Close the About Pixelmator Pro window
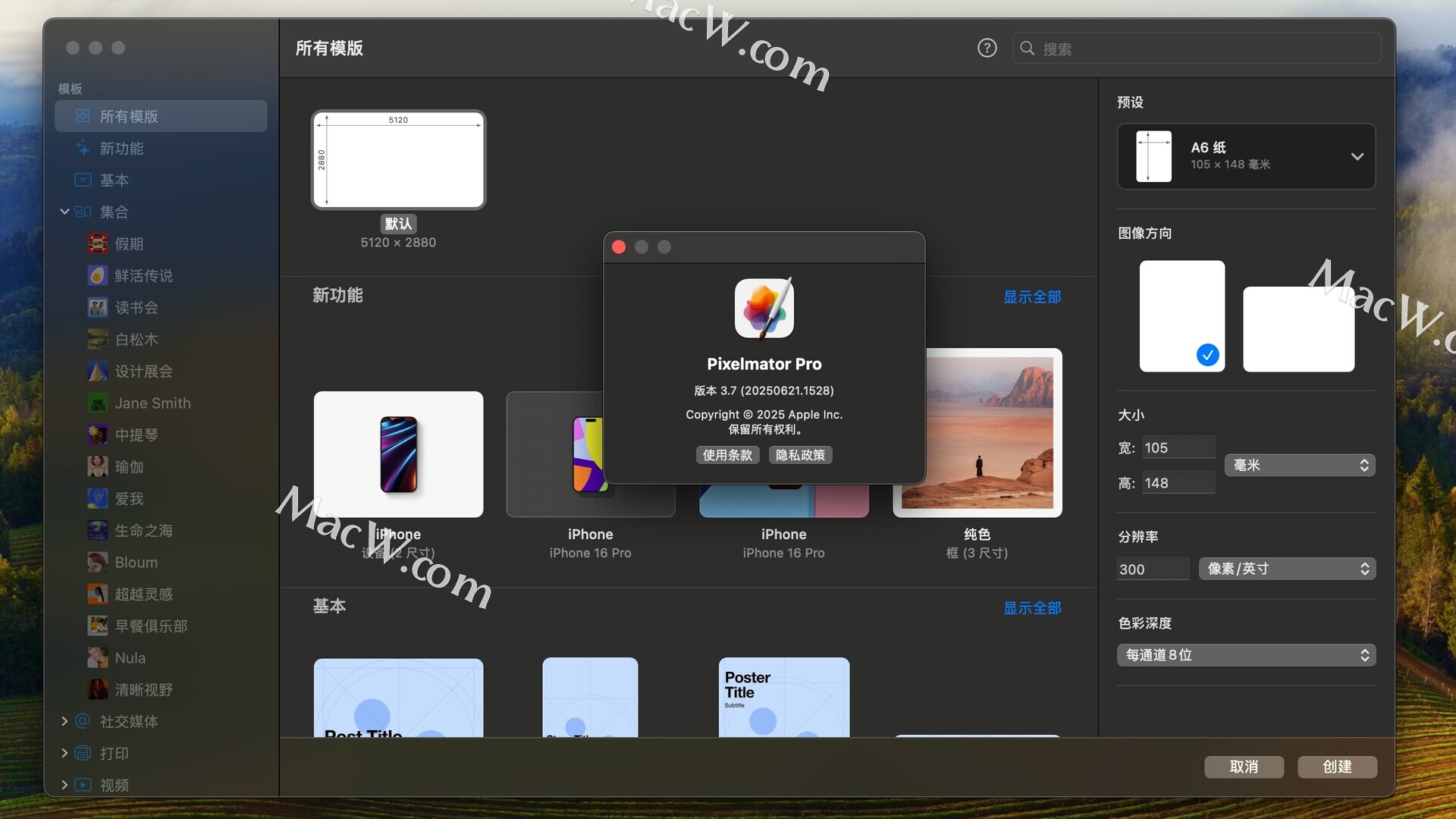This screenshot has height=819, width=1456. 619,247
